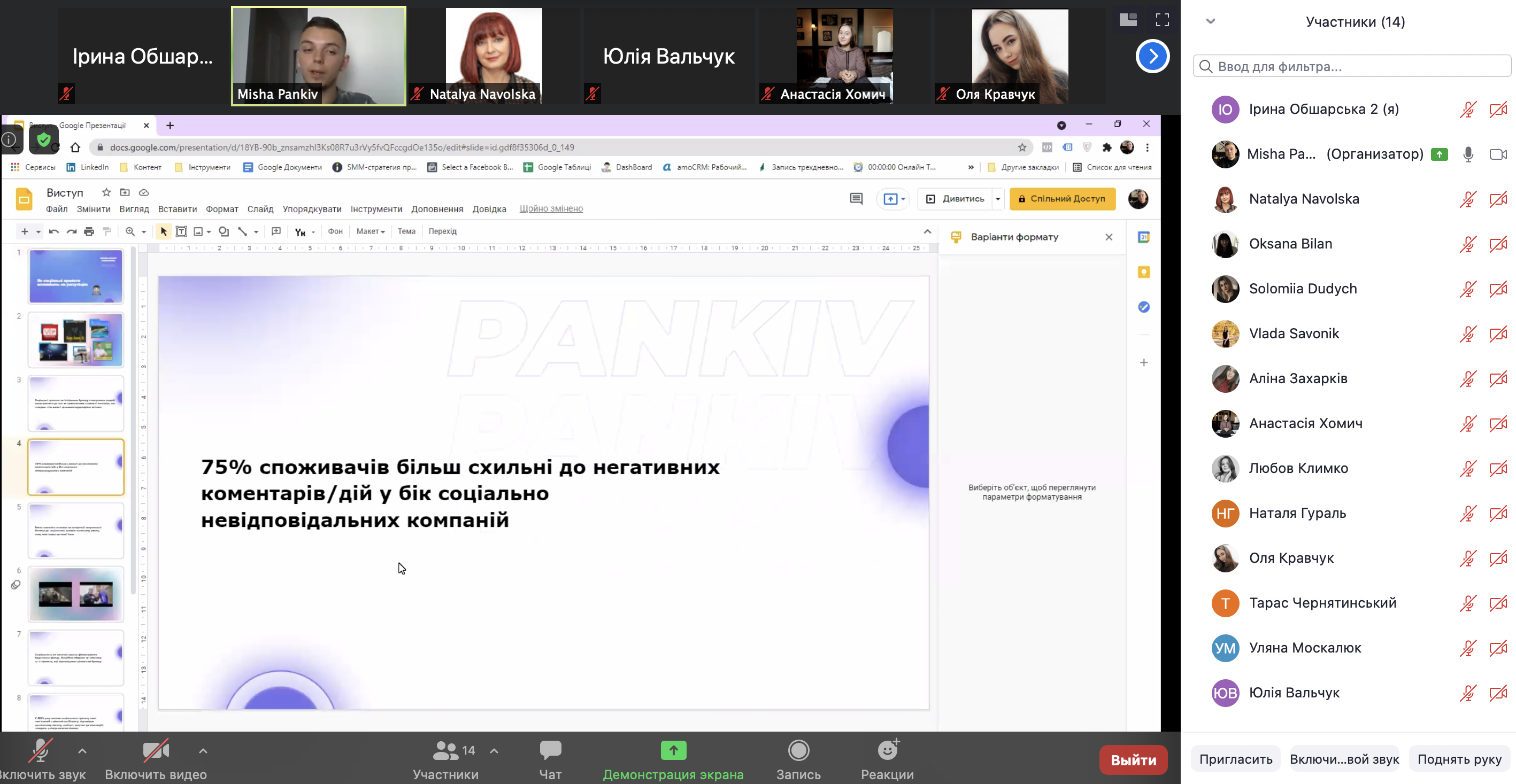Toggle camera icon for Misha Pankiv
This screenshot has width=1516, height=784.
tap(1498, 154)
